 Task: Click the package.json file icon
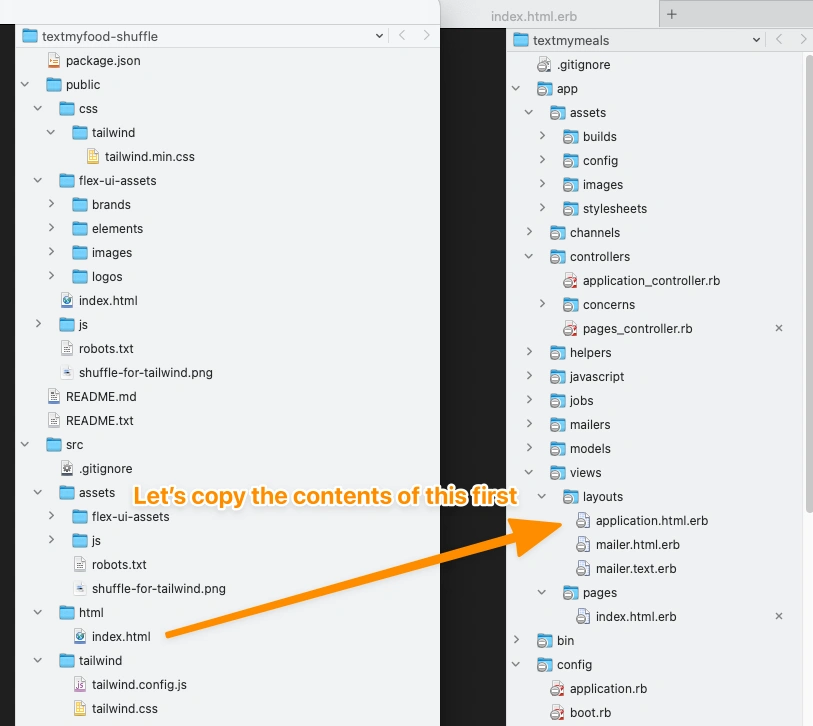(x=54, y=61)
